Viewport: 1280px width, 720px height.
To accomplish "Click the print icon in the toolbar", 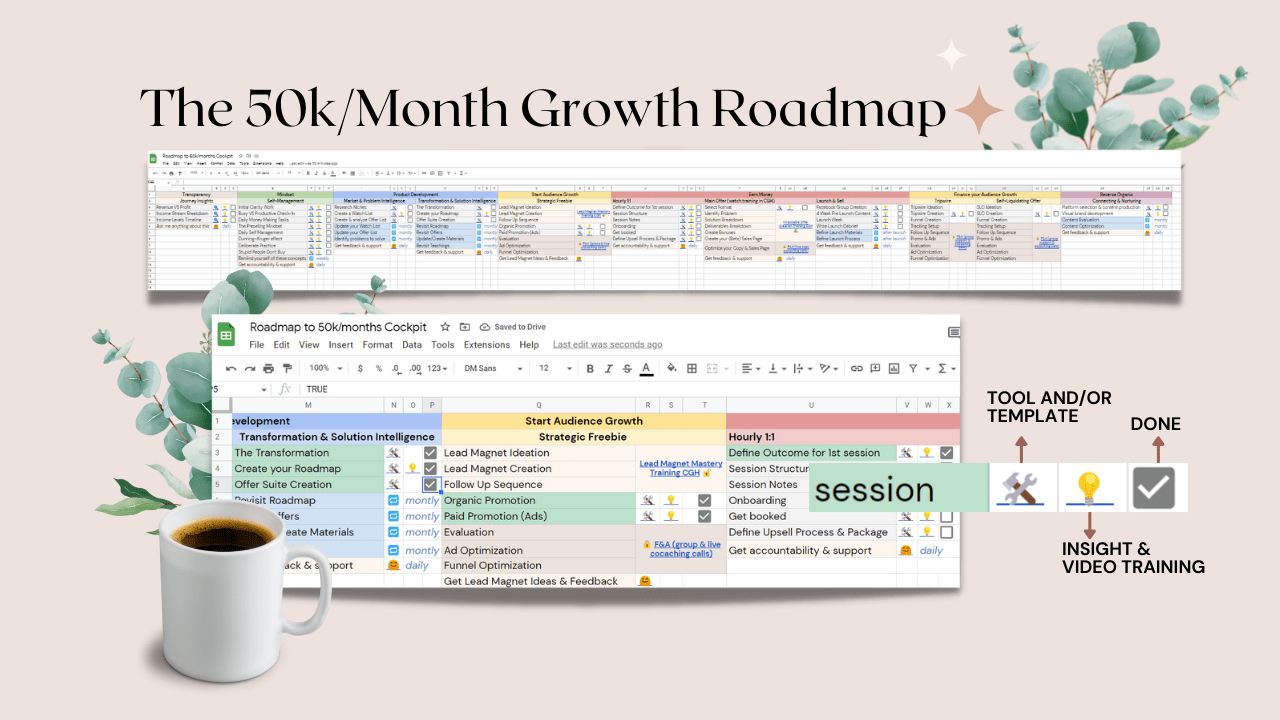I will coord(268,368).
